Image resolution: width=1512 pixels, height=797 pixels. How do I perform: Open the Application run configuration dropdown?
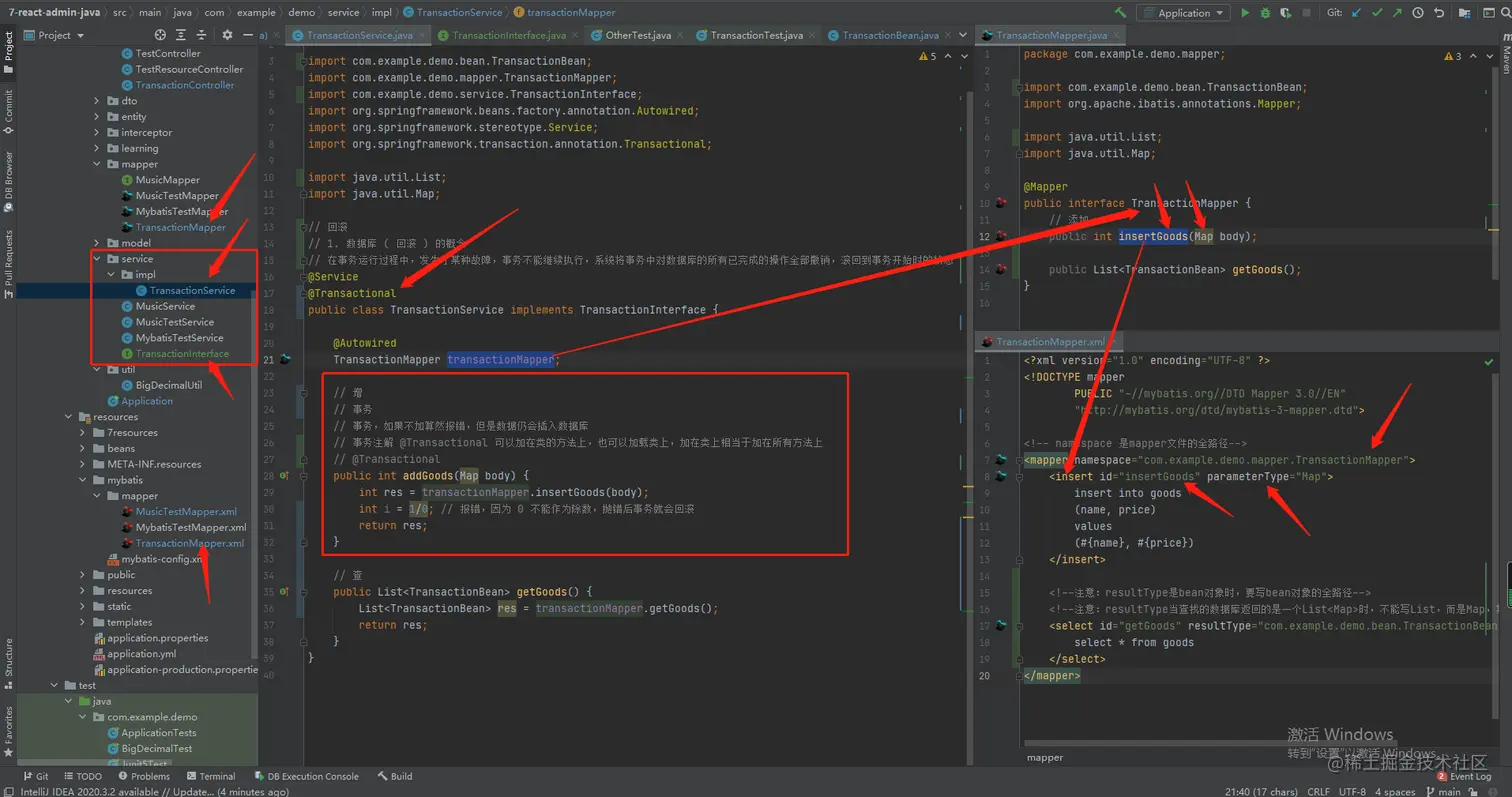[1184, 13]
